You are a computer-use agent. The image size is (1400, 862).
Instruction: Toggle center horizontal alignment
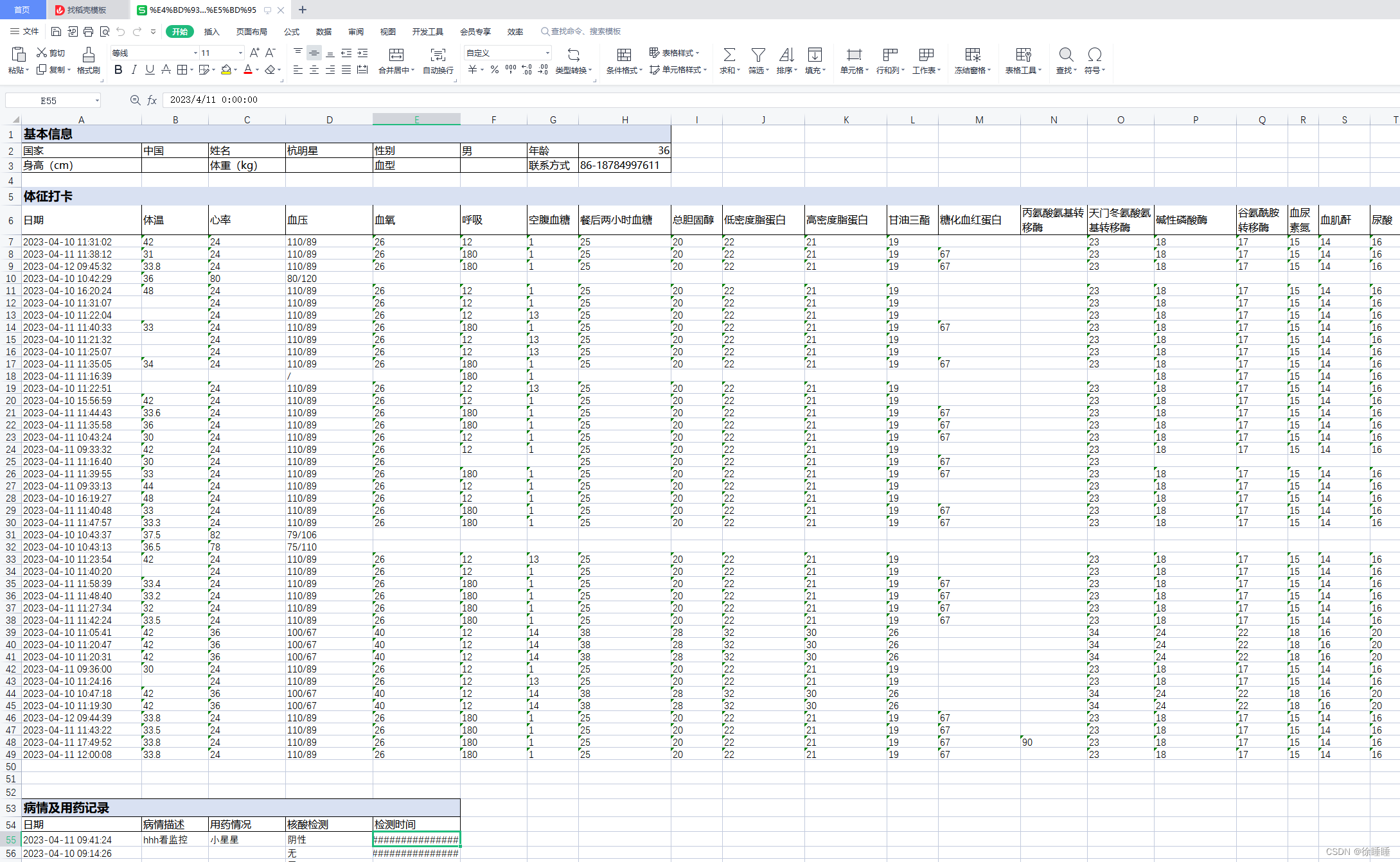coord(314,69)
